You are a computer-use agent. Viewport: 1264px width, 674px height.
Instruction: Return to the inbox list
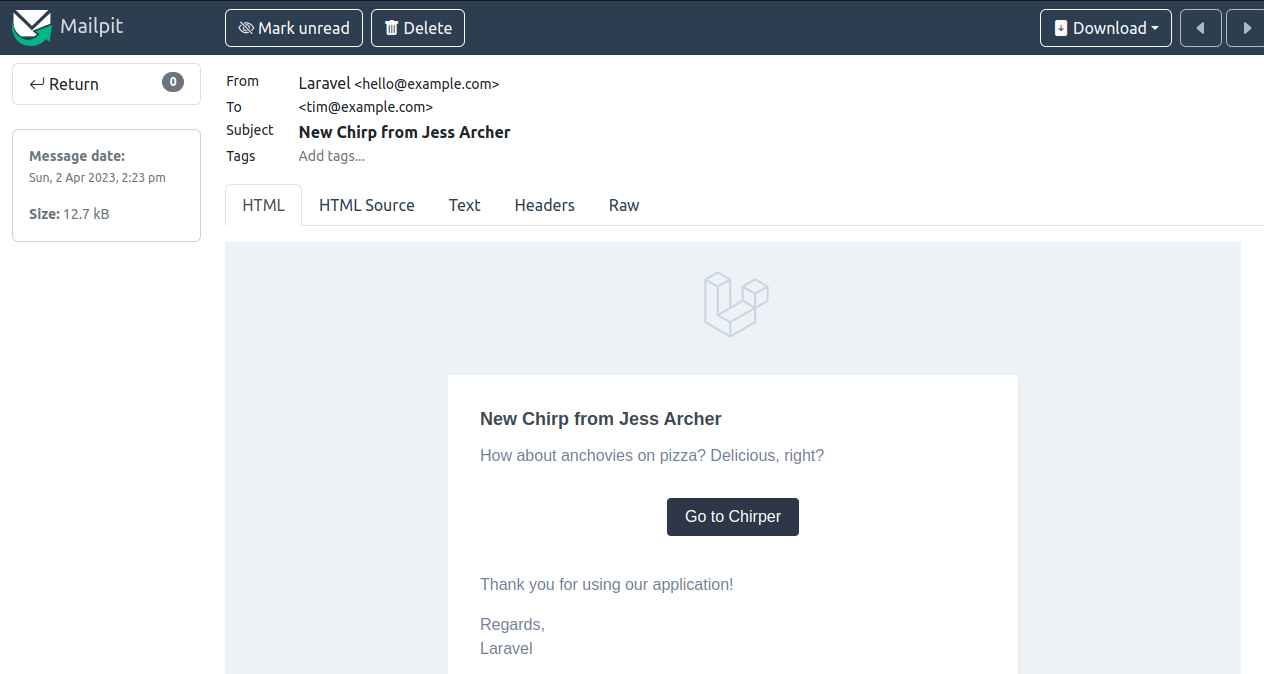65,84
